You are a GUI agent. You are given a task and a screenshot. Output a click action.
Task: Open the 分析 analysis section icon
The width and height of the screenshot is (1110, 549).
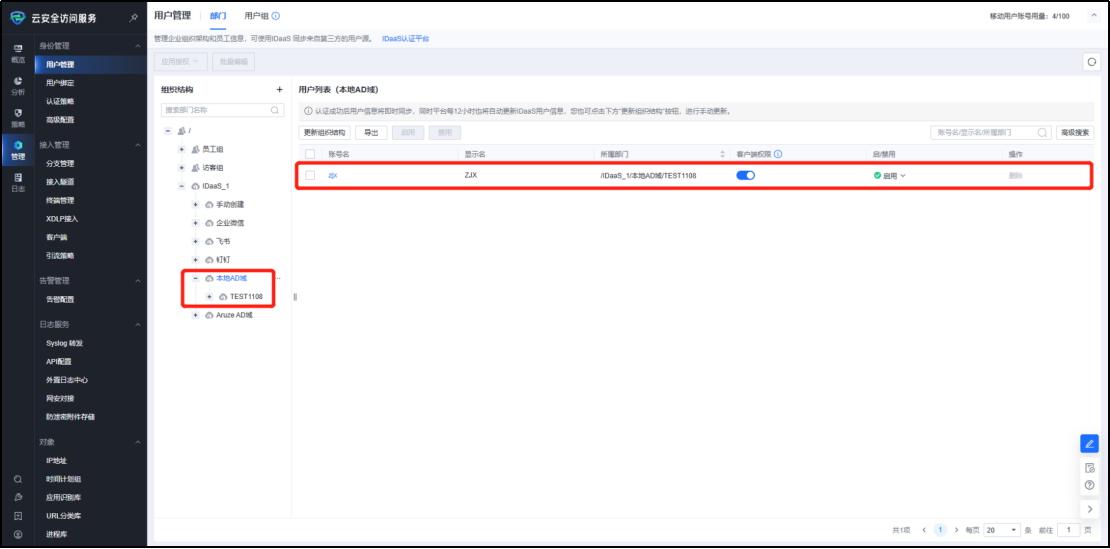pos(17,84)
